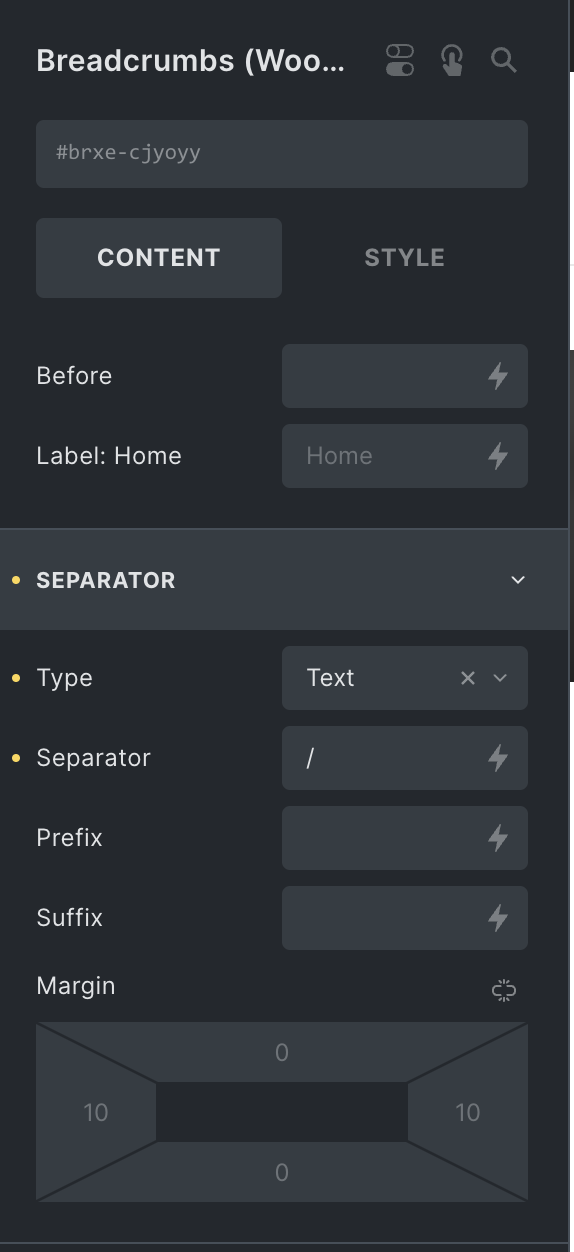The width and height of the screenshot is (574, 1252).
Task: Edit the top margin value
Action: point(282,1052)
